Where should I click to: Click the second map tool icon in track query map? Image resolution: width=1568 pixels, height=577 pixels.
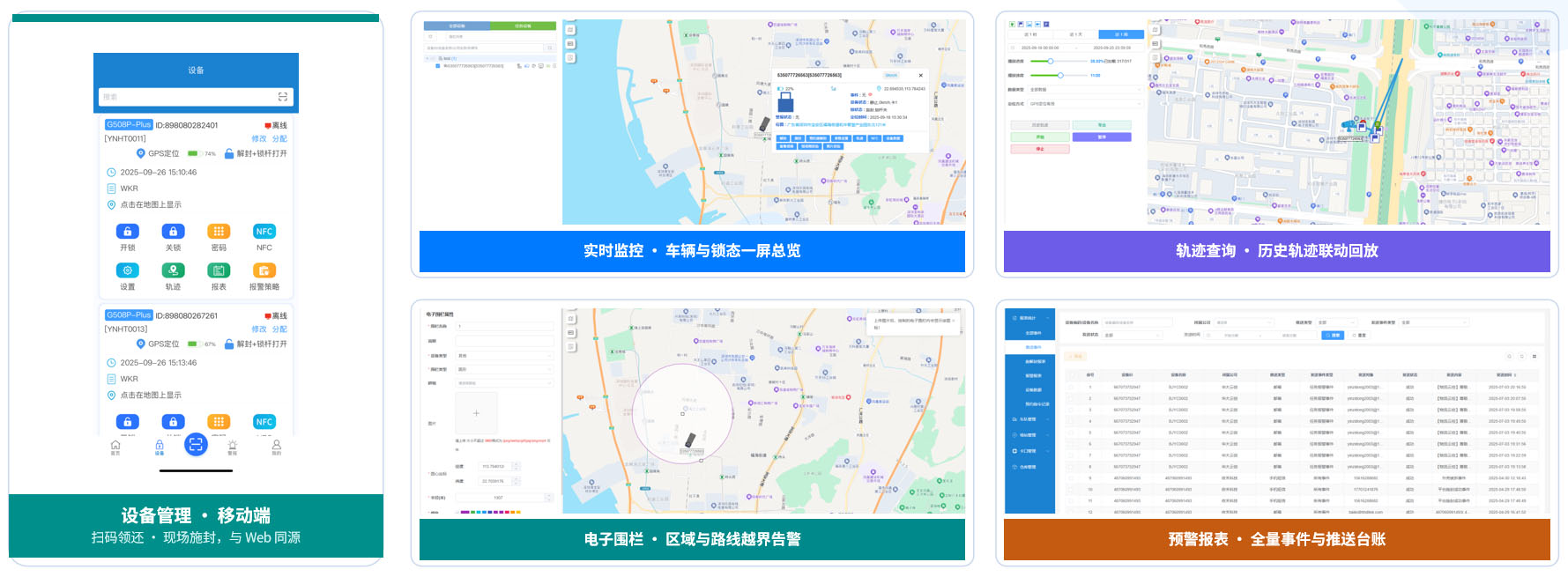pyautogui.click(x=1155, y=43)
